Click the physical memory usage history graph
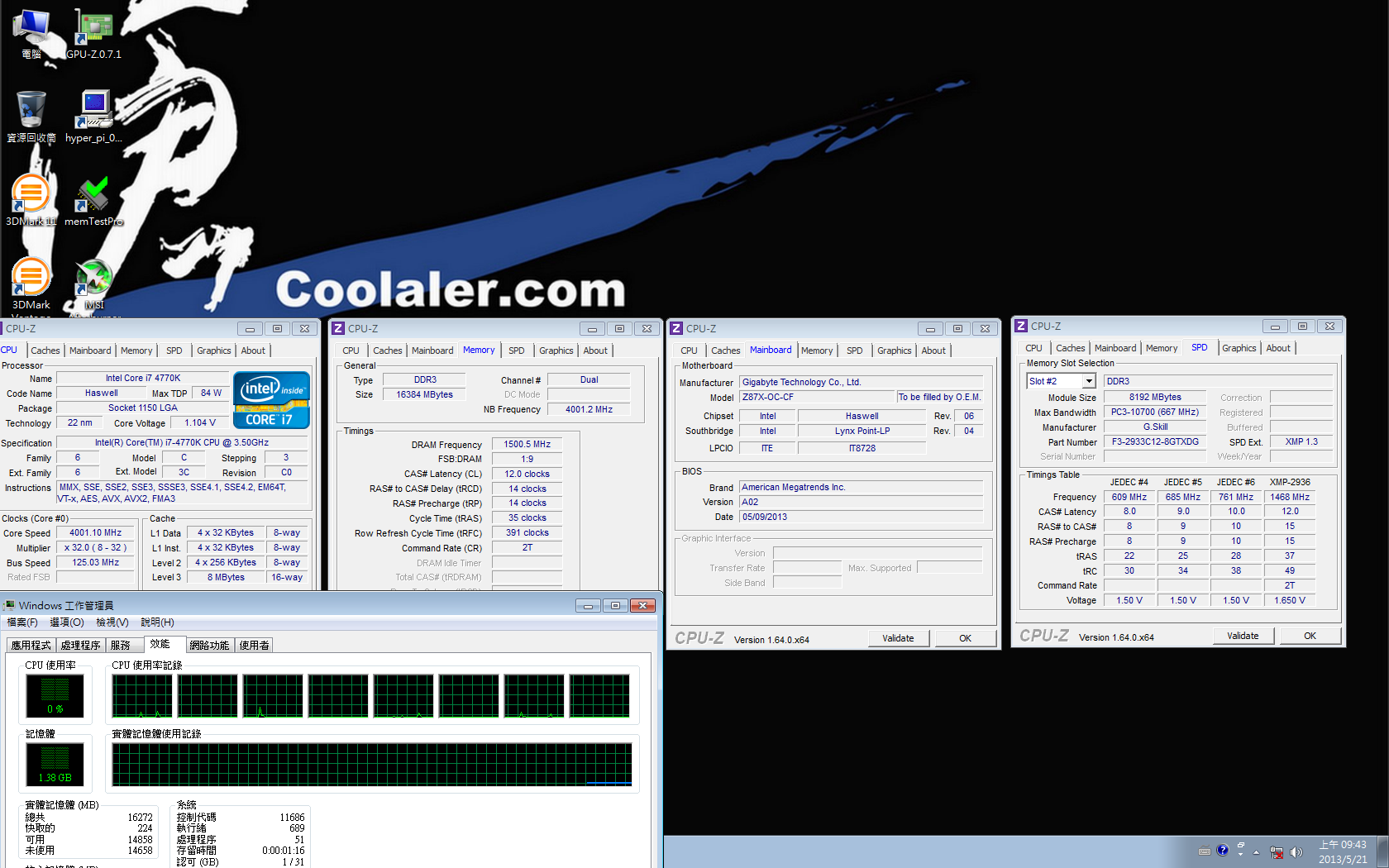 click(x=372, y=764)
